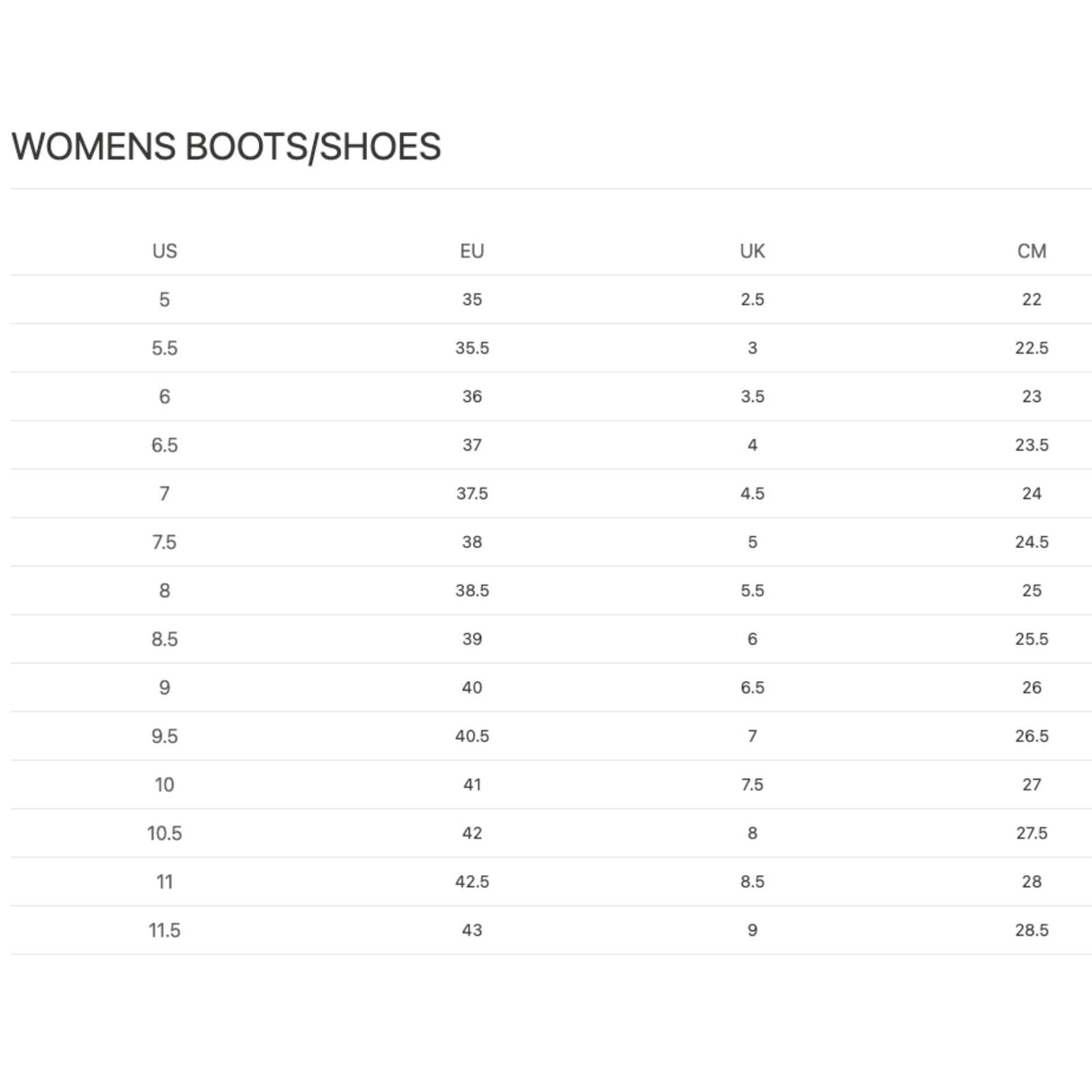Click the WOMENS BOOTS/SHOES heading
The image size is (1092, 1092).
coord(226,147)
